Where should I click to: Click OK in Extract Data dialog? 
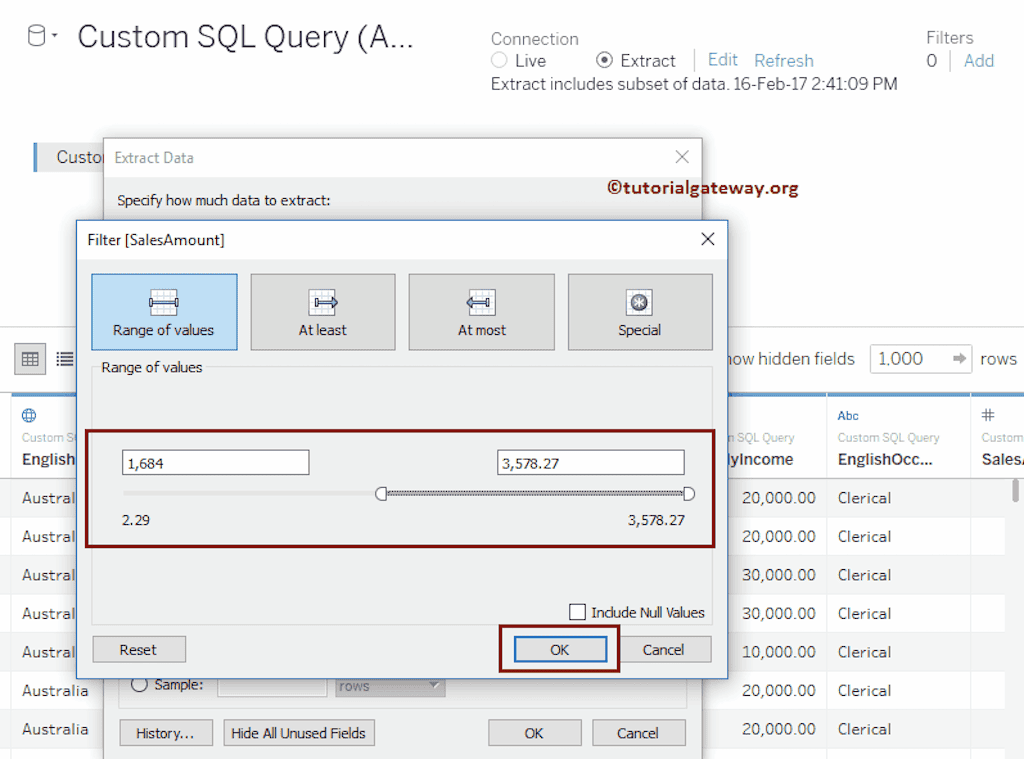coord(534,733)
